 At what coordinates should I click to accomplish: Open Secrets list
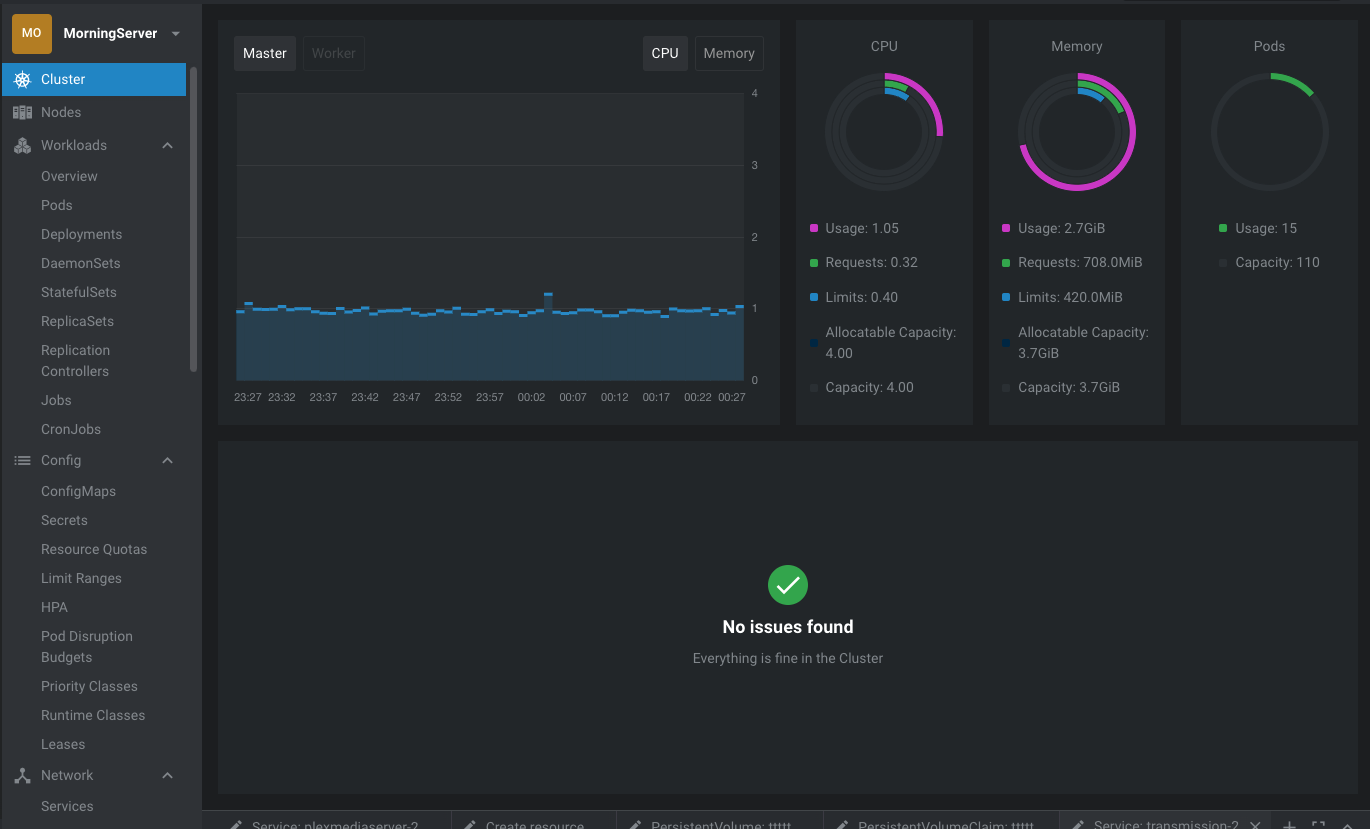pos(64,520)
